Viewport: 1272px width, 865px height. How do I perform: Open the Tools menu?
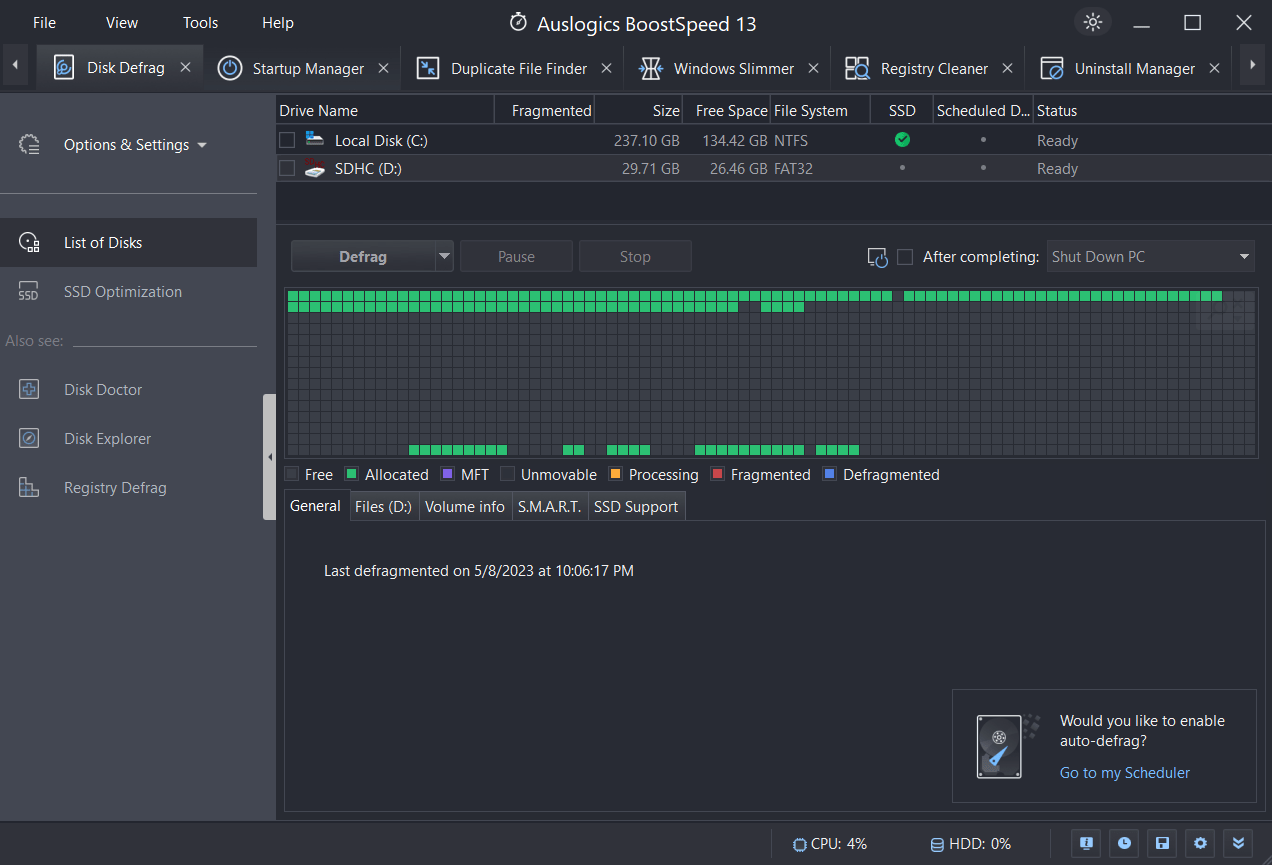[x=199, y=22]
